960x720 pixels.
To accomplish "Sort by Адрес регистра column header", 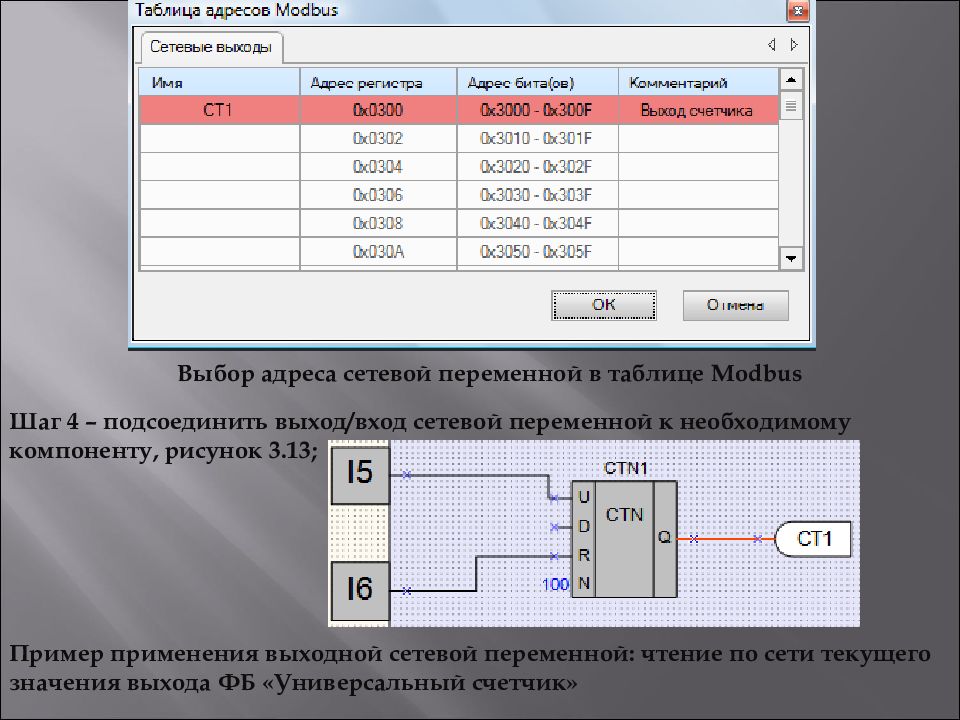I will coord(377,83).
